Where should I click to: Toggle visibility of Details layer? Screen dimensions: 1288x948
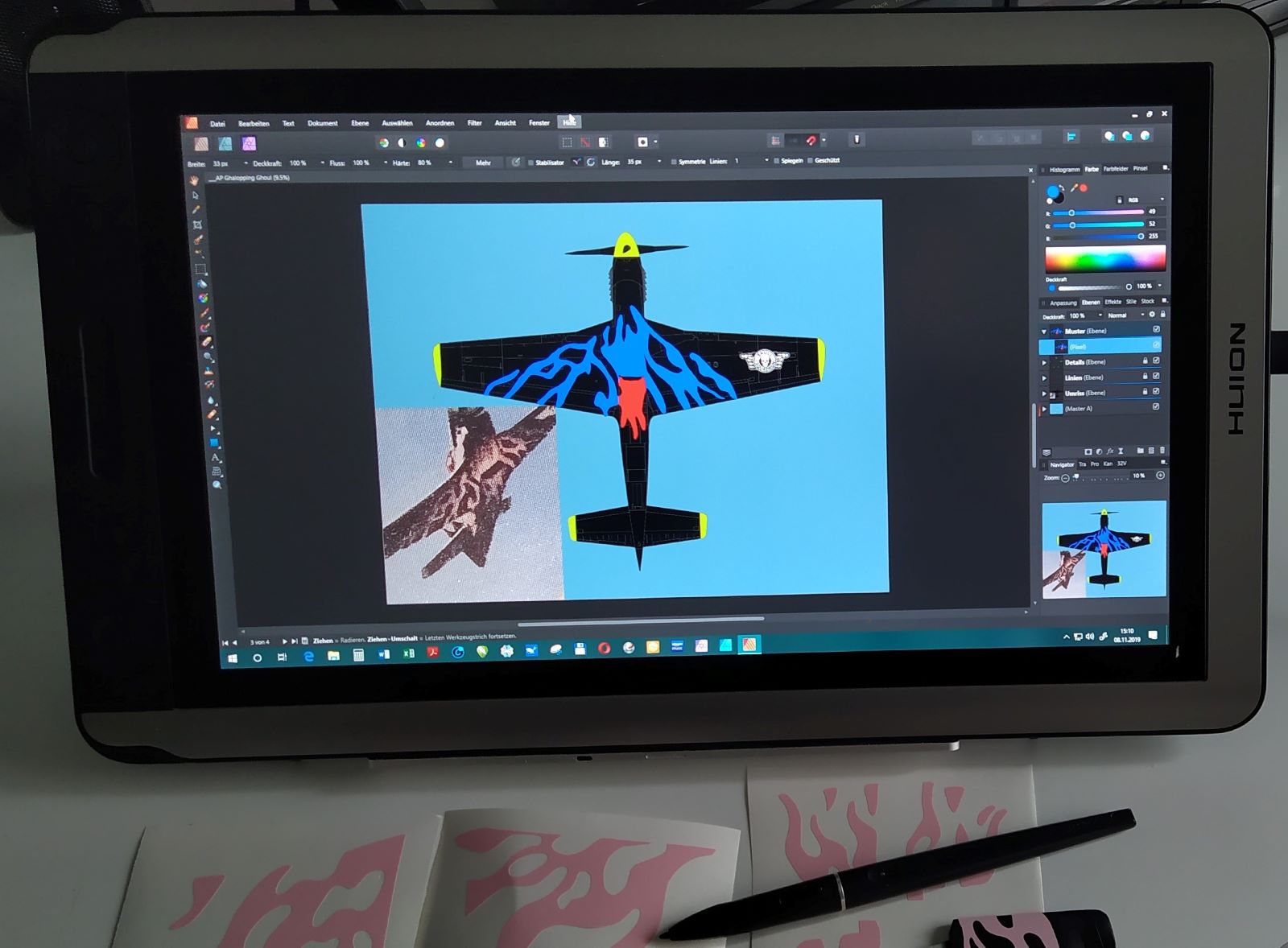coord(1156,361)
